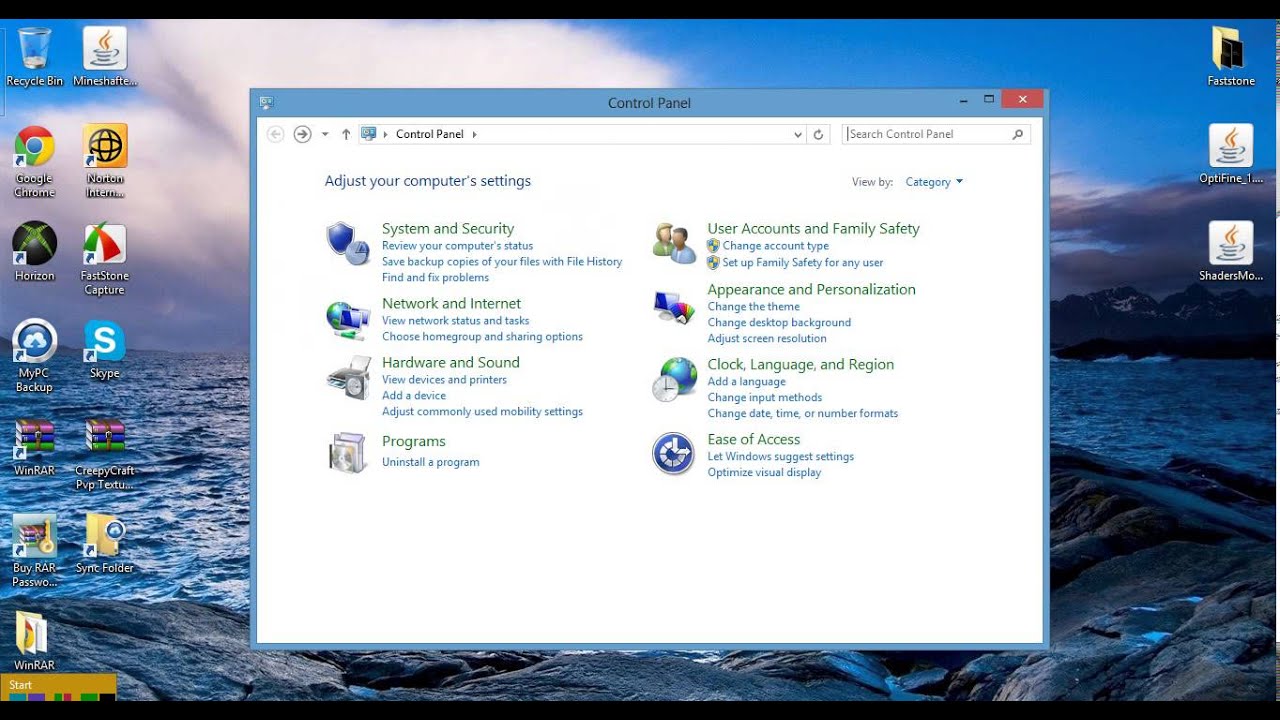
Task: Select the Sync Folder desktop icon
Action: [x=104, y=544]
